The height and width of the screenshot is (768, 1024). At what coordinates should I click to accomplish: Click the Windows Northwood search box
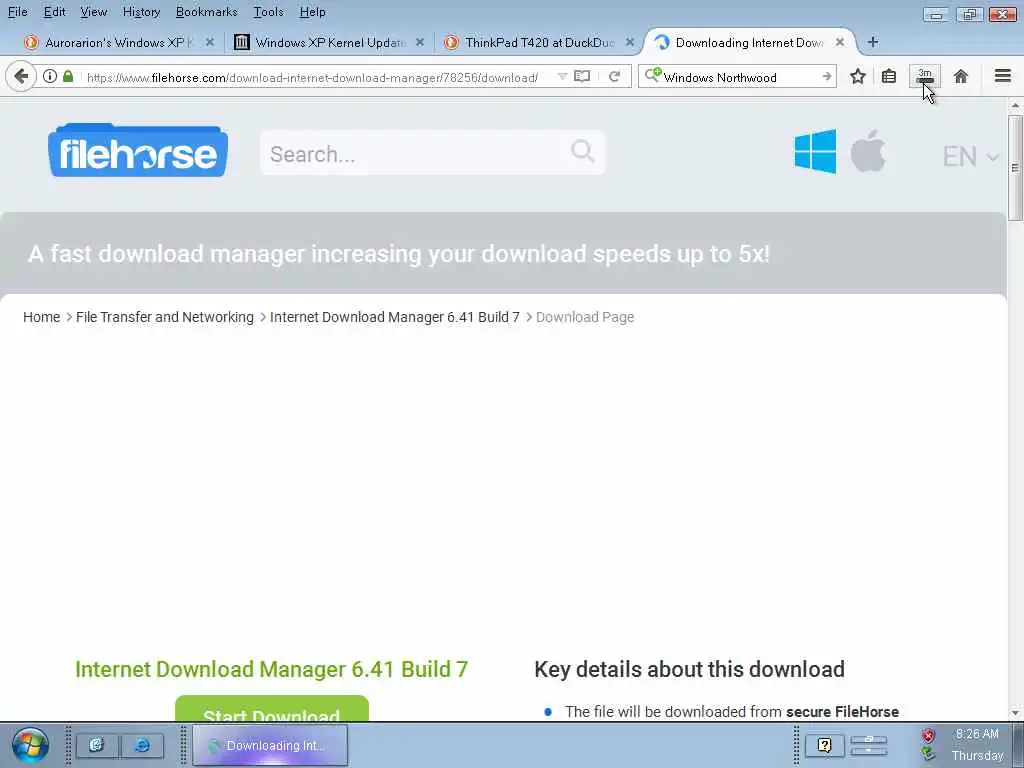click(x=739, y=77)
